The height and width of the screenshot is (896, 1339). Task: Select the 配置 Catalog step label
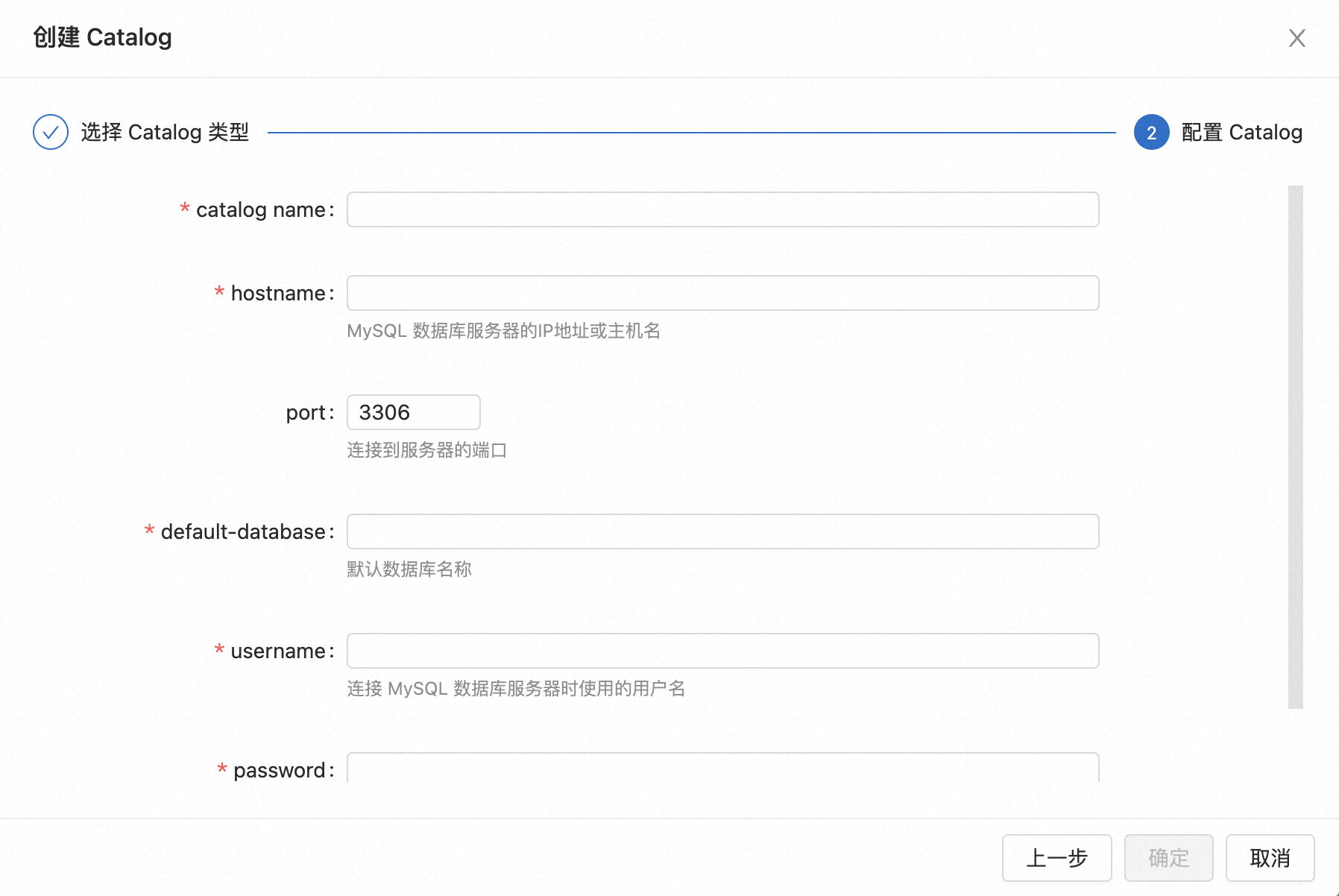pyautogui.click(x=1241, y=132)
